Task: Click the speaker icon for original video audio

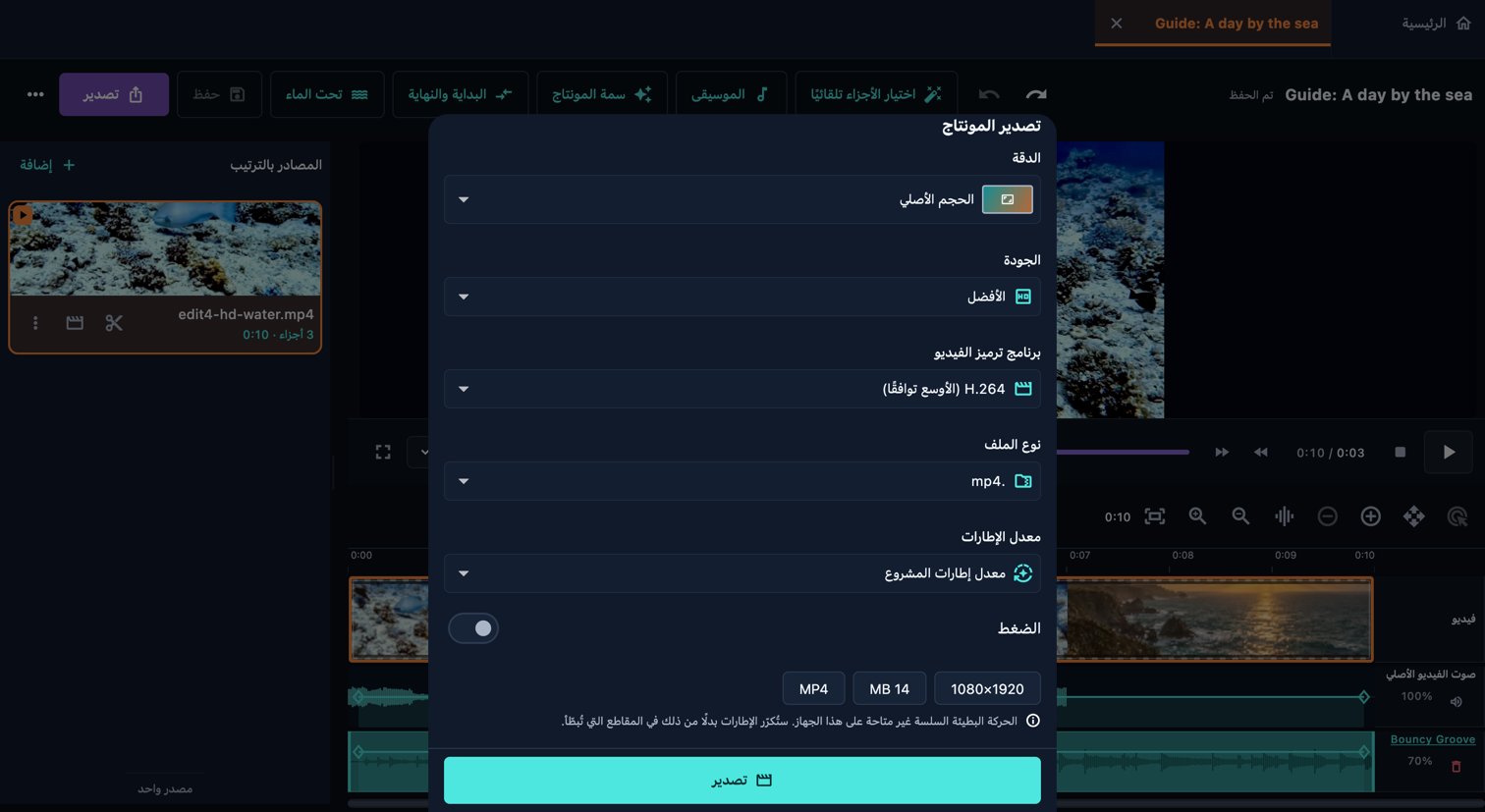Action: pos(1456,701)
